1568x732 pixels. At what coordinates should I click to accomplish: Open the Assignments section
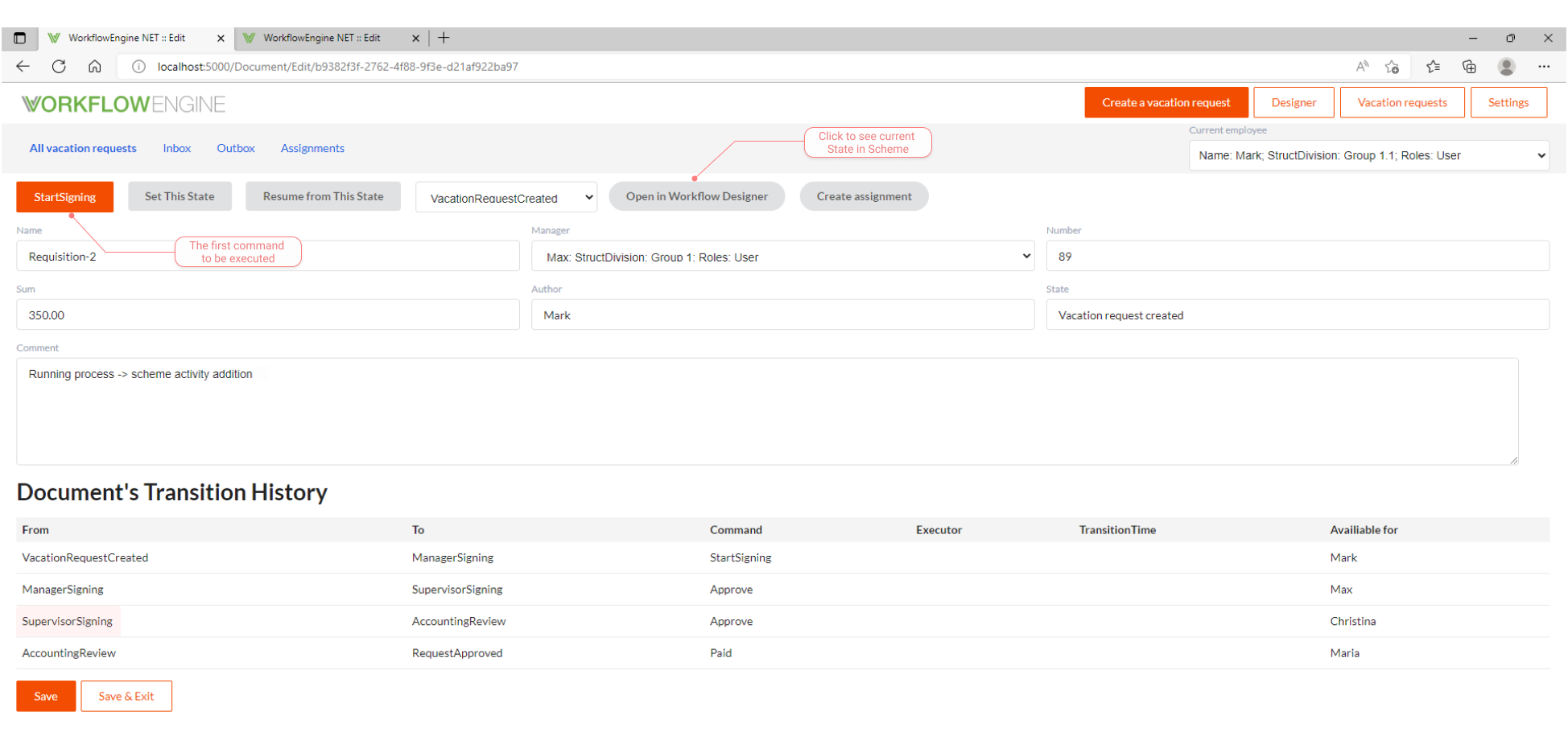(x=312, y=148)
